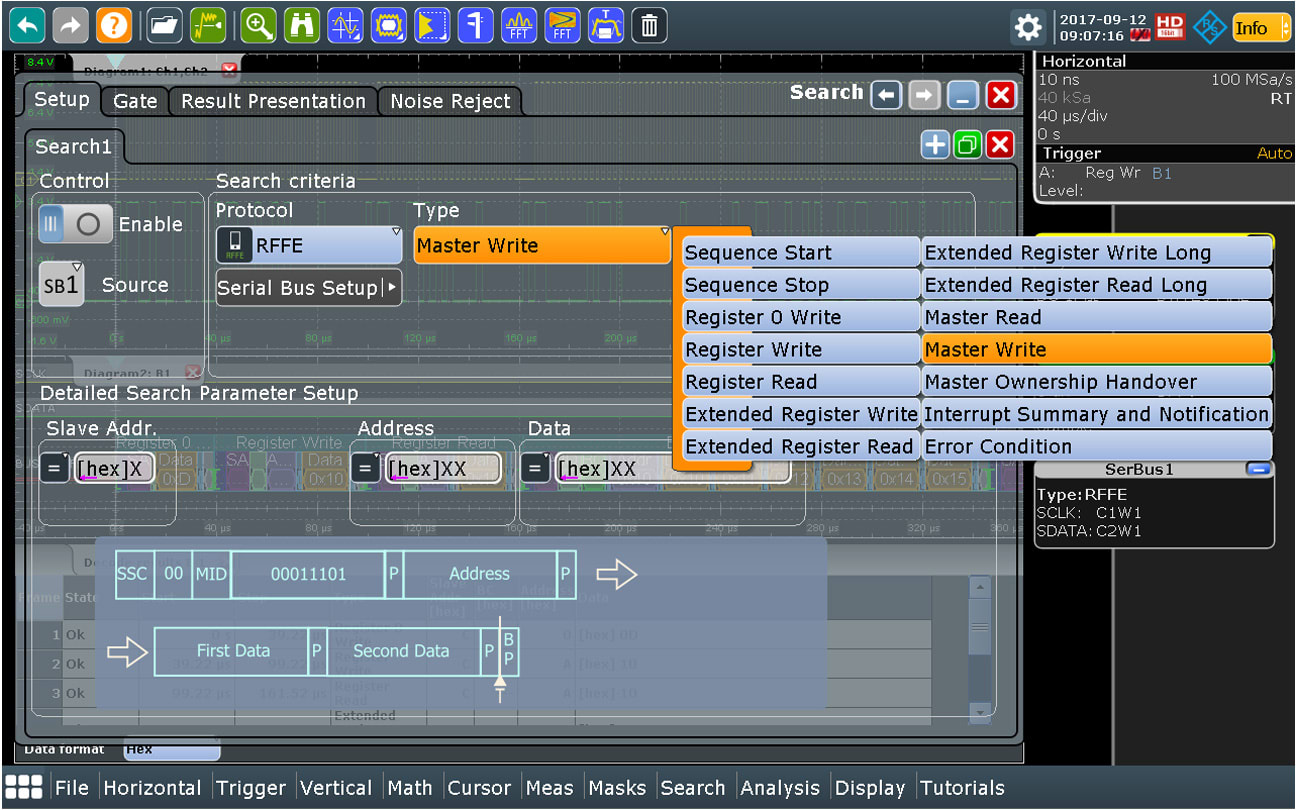Open the Data equals operator dropdown
Viewport: 1296px width, 810px height.
535,468
